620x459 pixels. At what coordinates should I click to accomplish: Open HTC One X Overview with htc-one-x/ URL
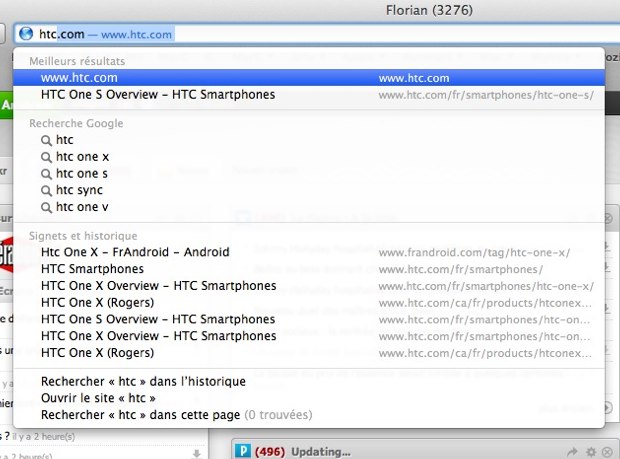(x=309, y=285)
